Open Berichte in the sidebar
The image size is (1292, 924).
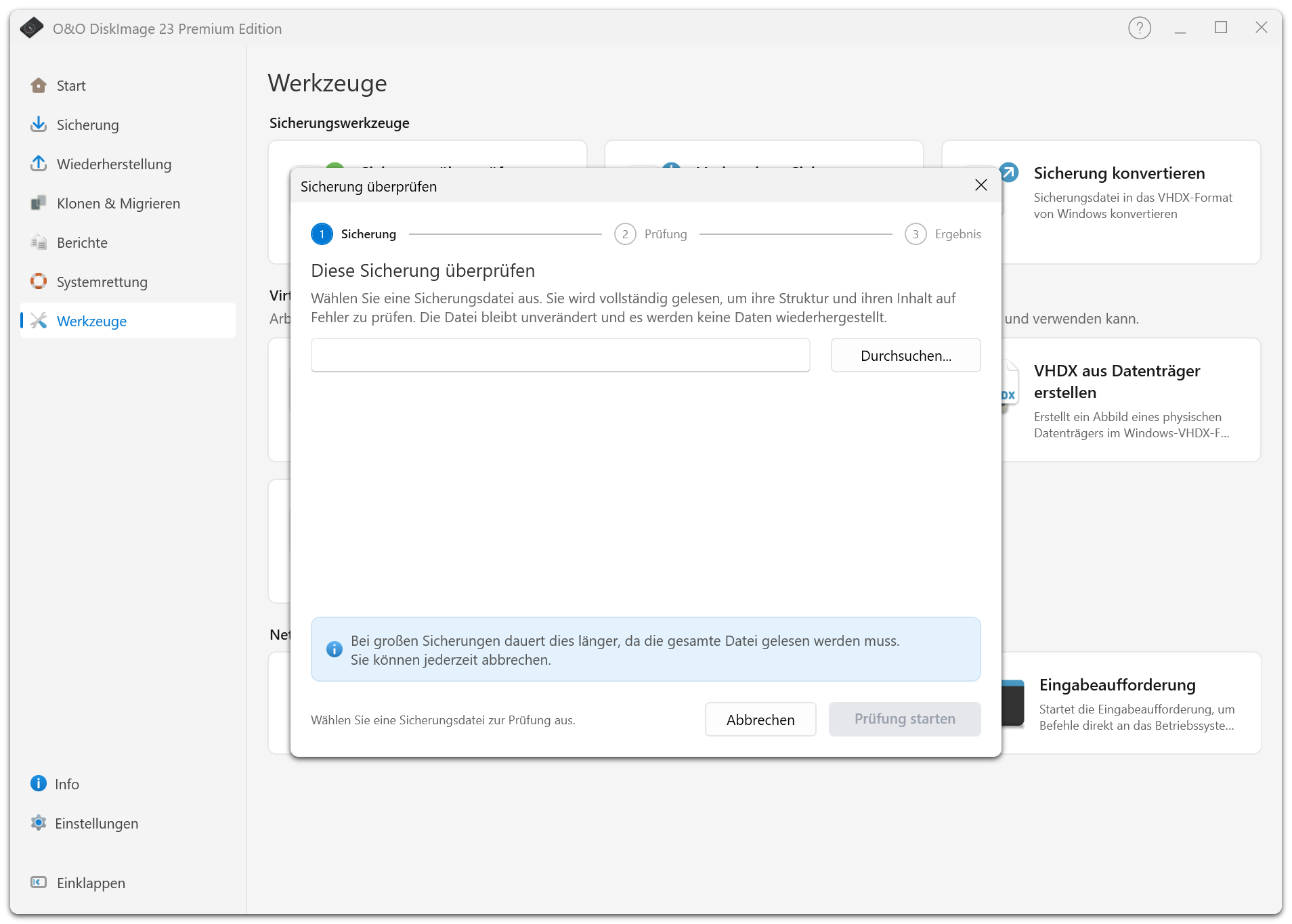click(128, 242)
